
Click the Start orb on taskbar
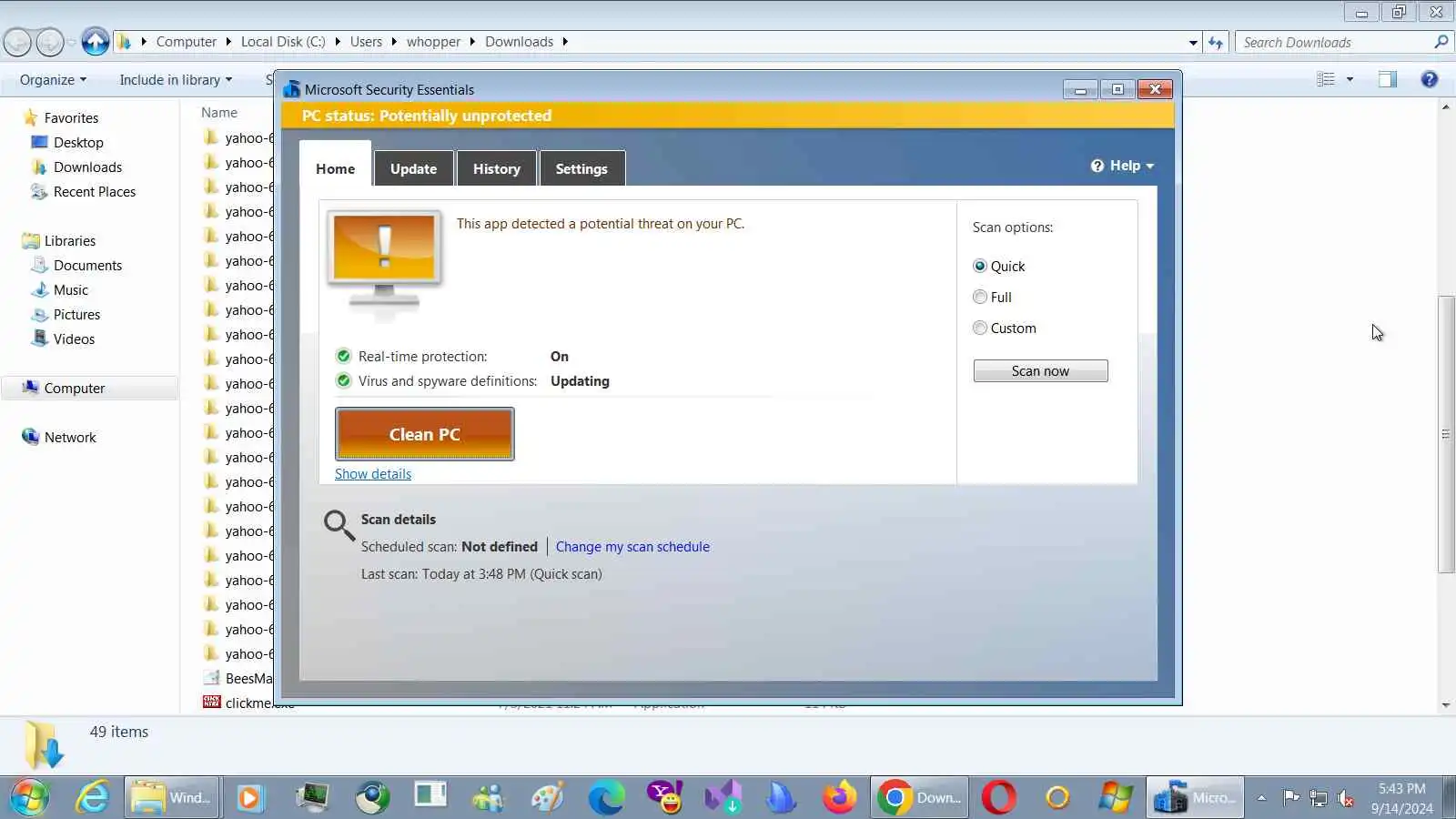coord(30,798)
